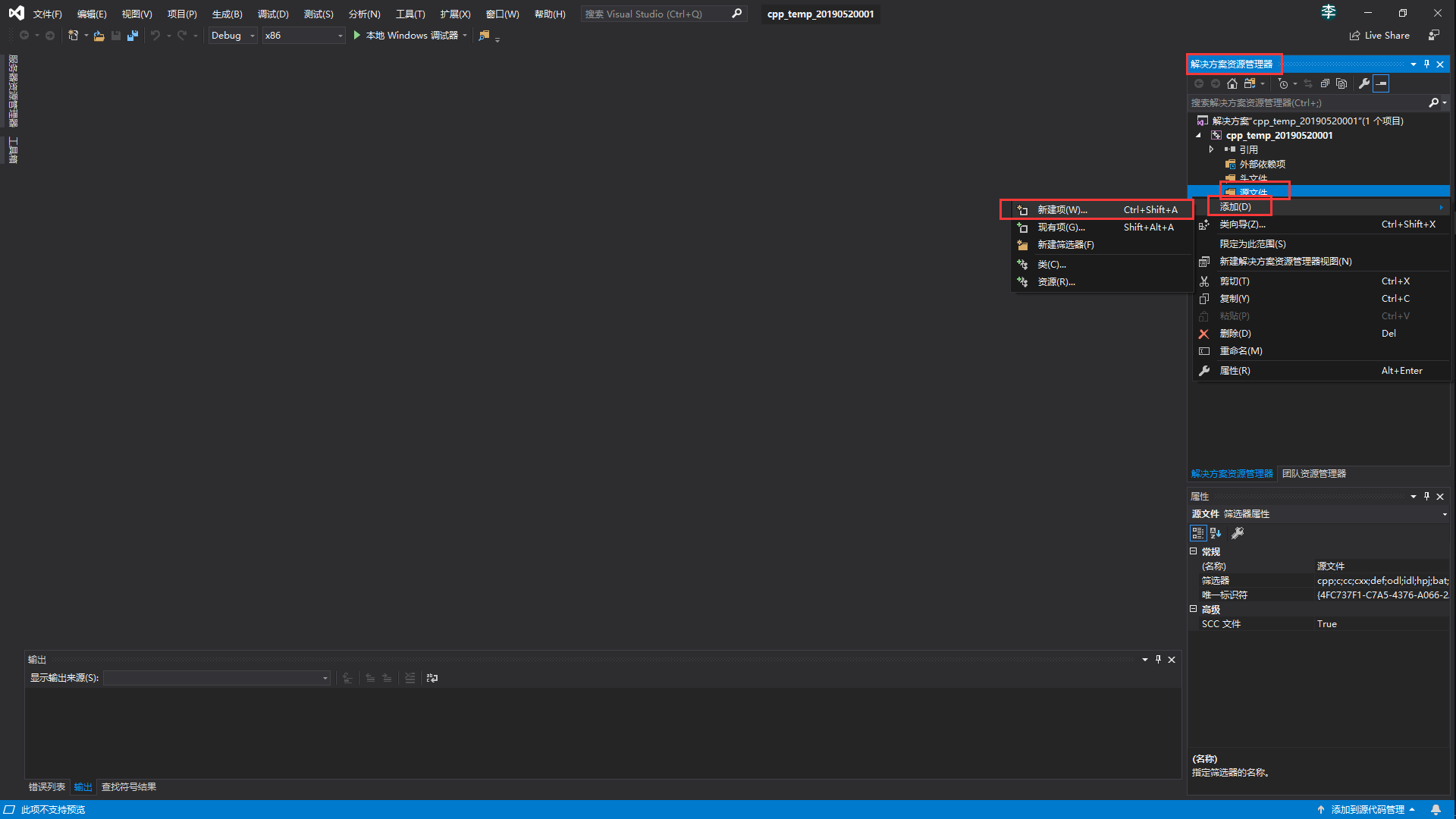The image size is (1456, 819).
Task: Click the Home icon in Solution Explorer toolbar
Action: click(1232, 83)
